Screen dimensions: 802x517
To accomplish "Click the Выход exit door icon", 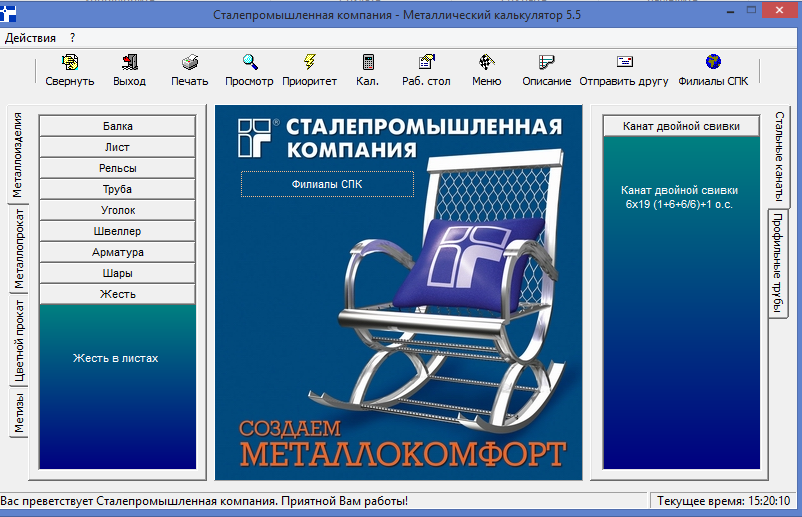I will [129, 62].
